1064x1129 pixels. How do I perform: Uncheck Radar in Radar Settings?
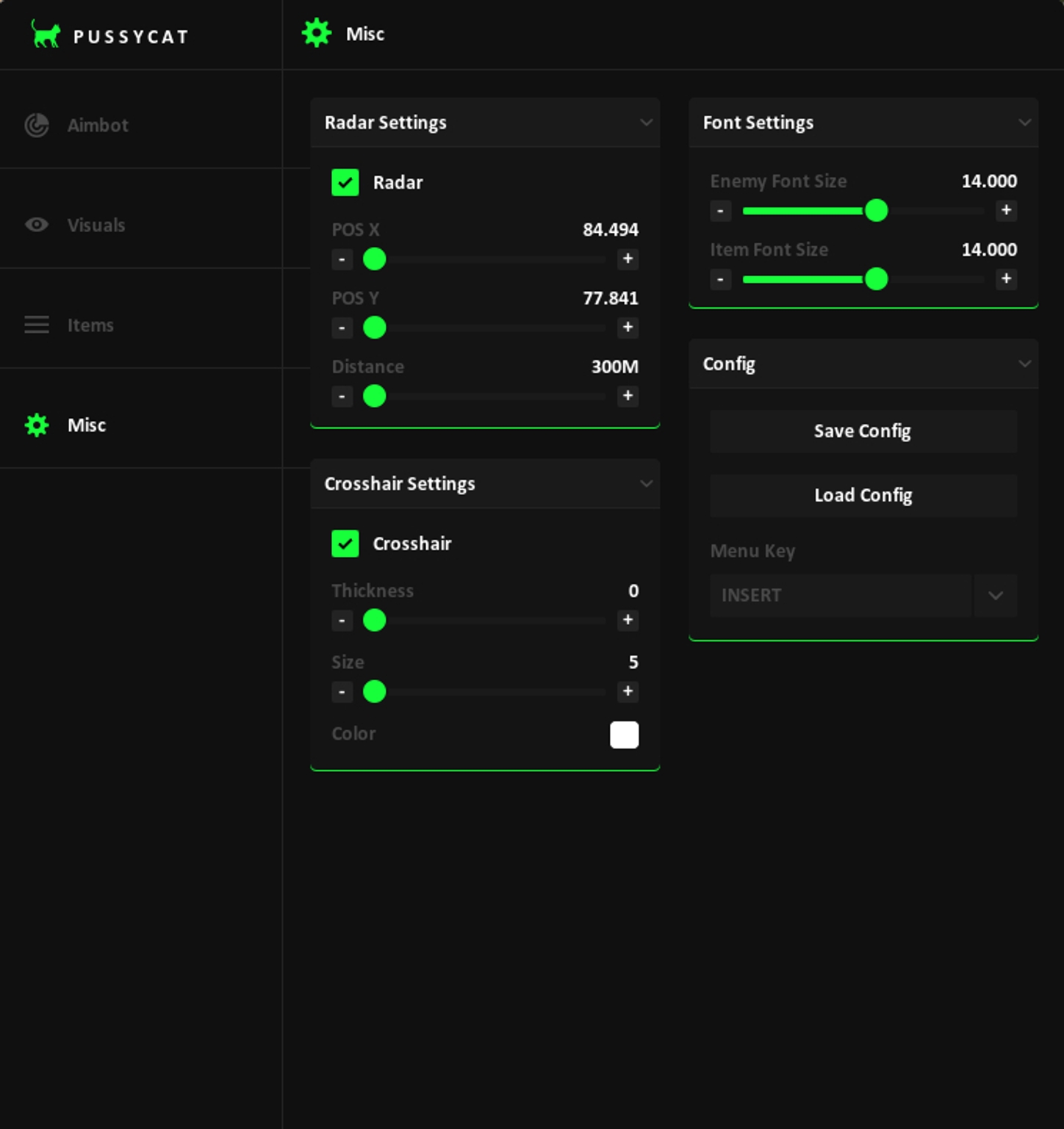point(345,182)
